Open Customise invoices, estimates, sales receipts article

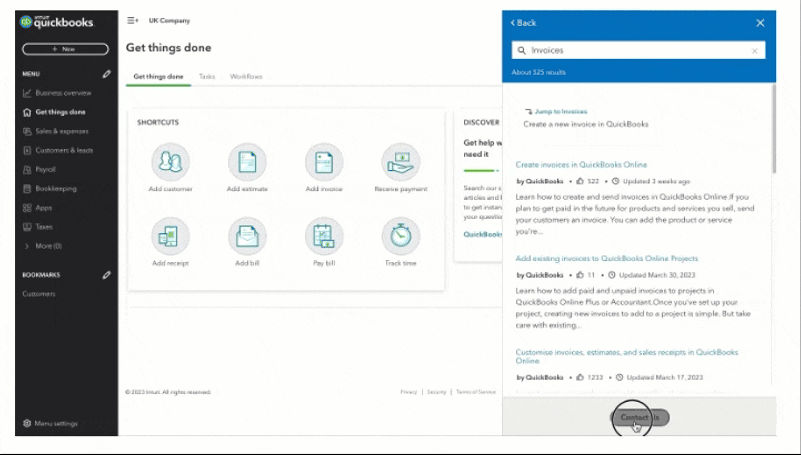tap(627, 356)
